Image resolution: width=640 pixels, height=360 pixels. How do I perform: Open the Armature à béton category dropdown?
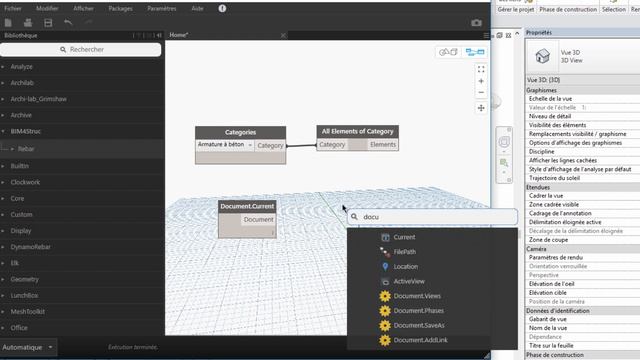point(225,145)
